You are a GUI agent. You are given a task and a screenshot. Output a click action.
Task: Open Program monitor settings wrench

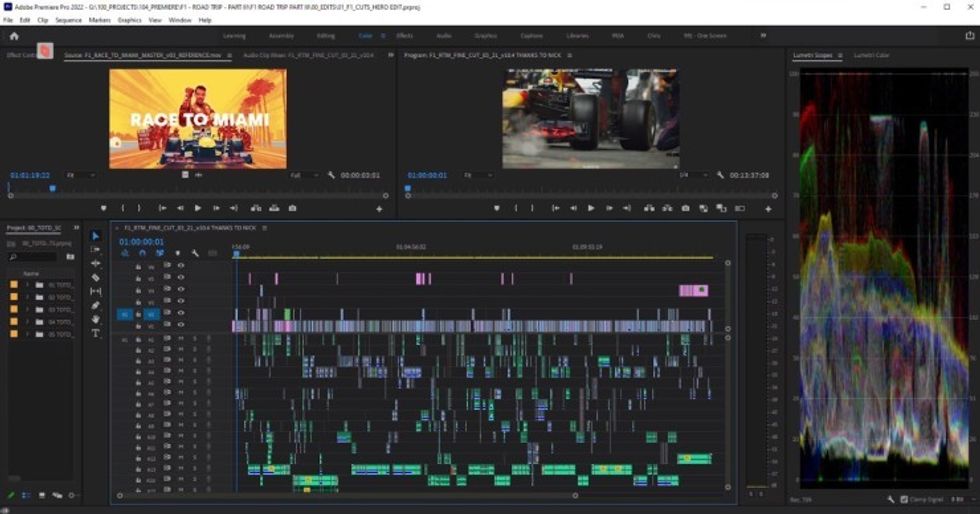pos(720,175)
